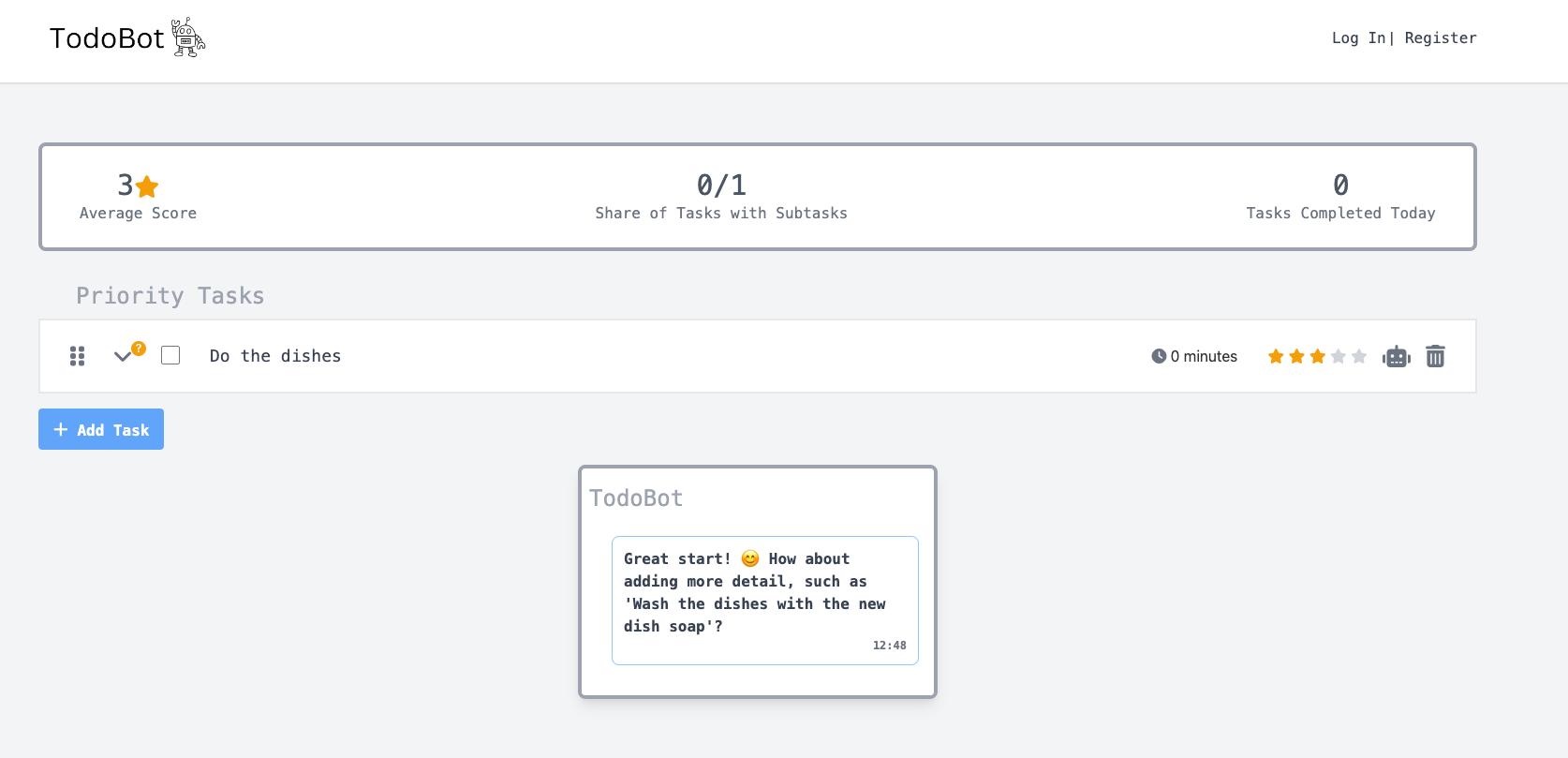
Task: Click the clock icon beside 0 minutes
Action: click(1159, 356)
